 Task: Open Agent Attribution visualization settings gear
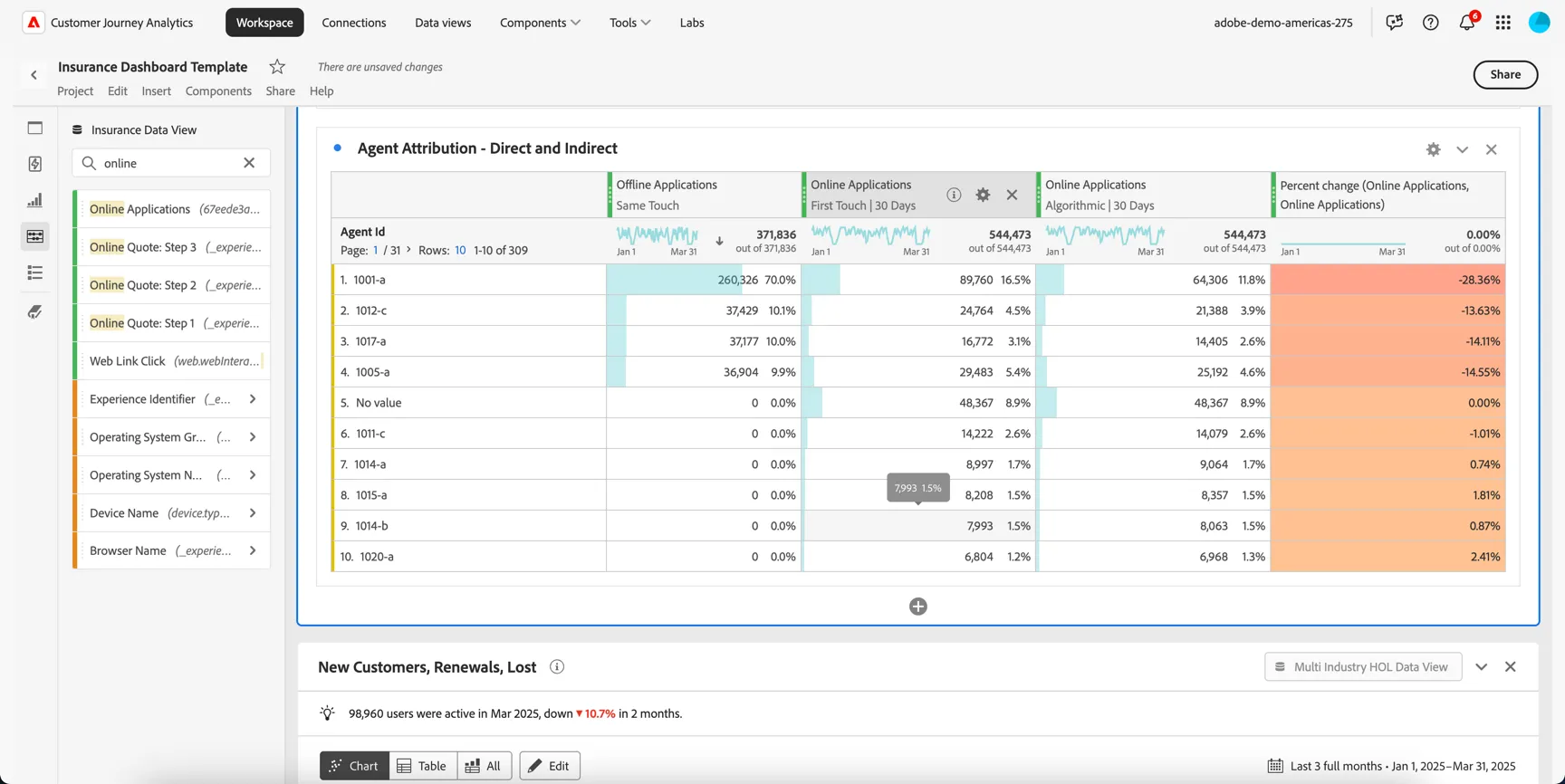point(1433,149)
